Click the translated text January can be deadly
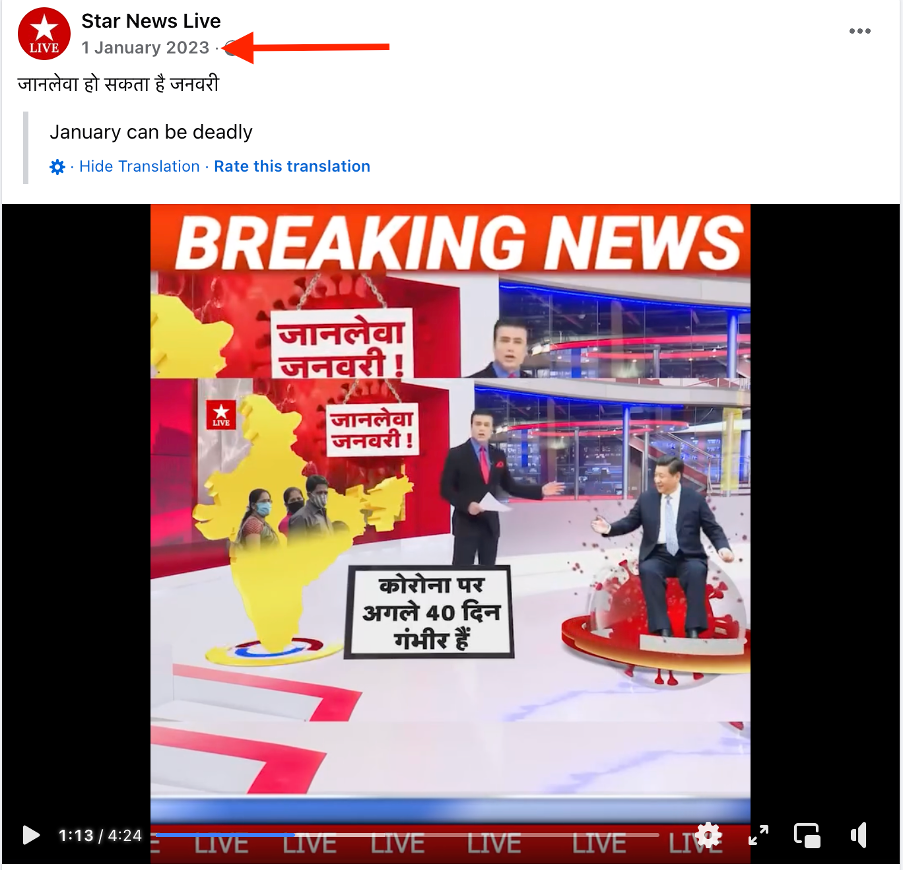904x870 pixels. click(151, 132)
